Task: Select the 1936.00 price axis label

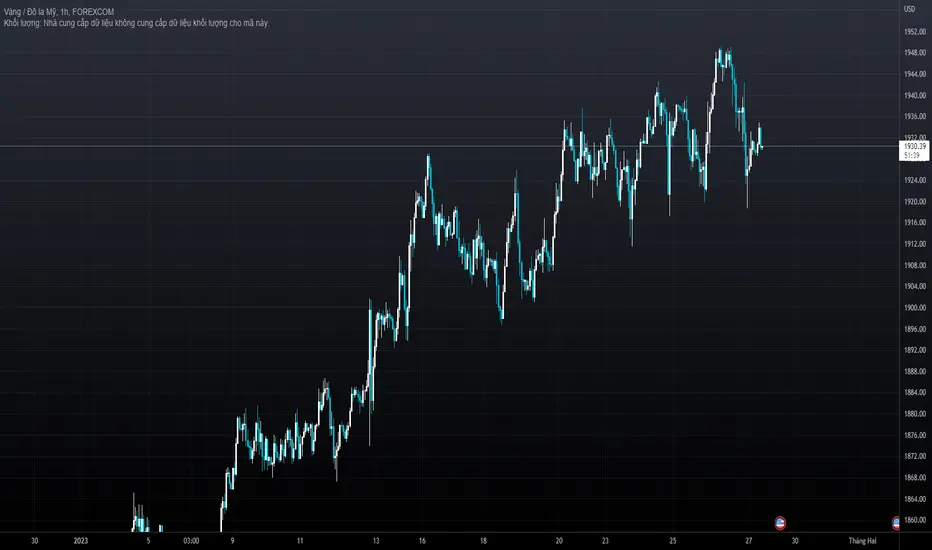Action: pos(915,117)
